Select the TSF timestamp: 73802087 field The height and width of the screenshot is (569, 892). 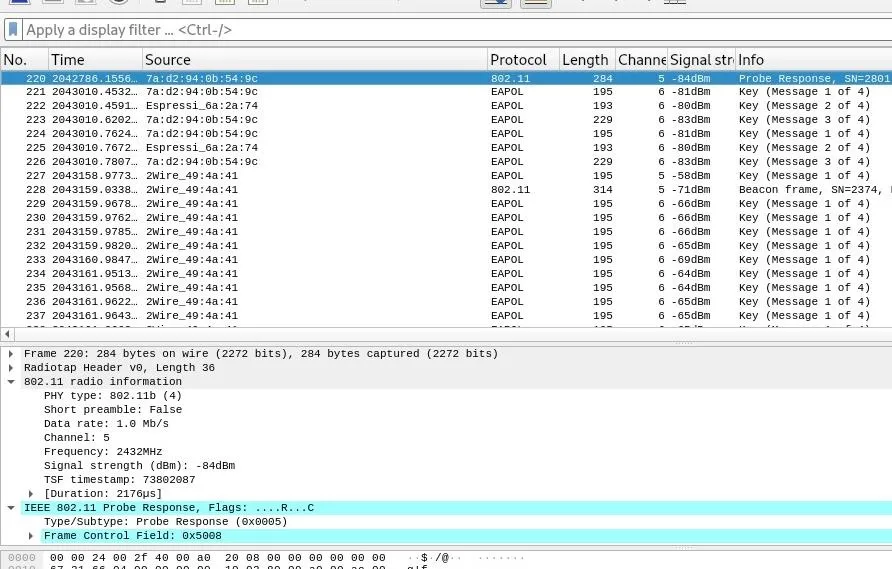click(119, 480)
